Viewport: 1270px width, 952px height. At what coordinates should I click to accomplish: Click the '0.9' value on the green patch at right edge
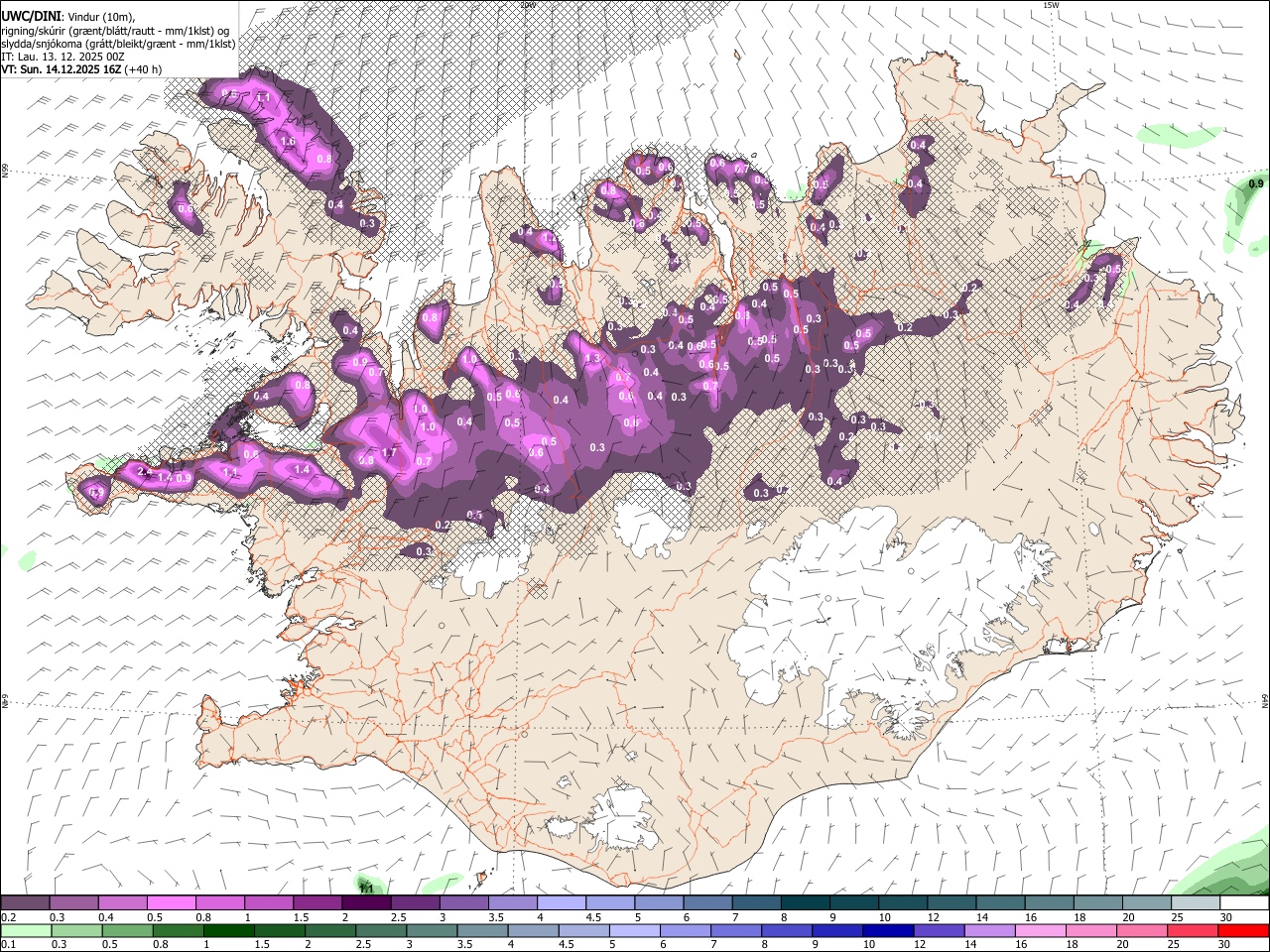[1256, 184]
